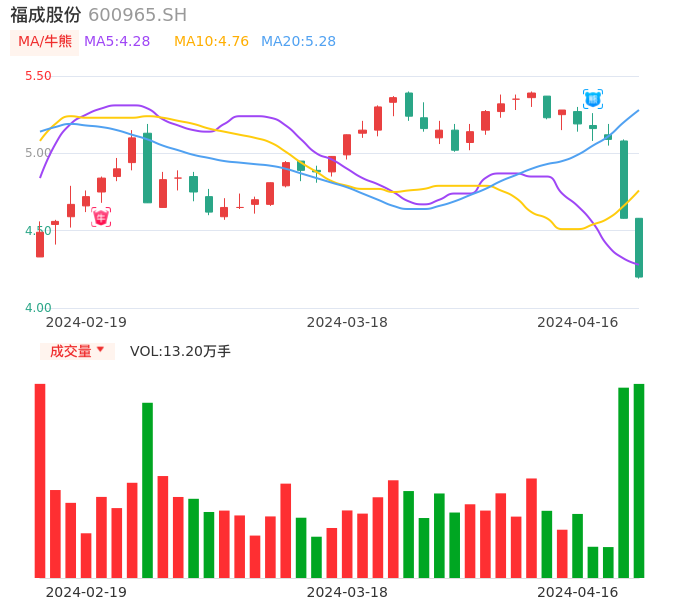The height and width of the screenshot is (606, 686).
Task: Select the MA/牛熊 indicator tab
Action: coord(45,42)
